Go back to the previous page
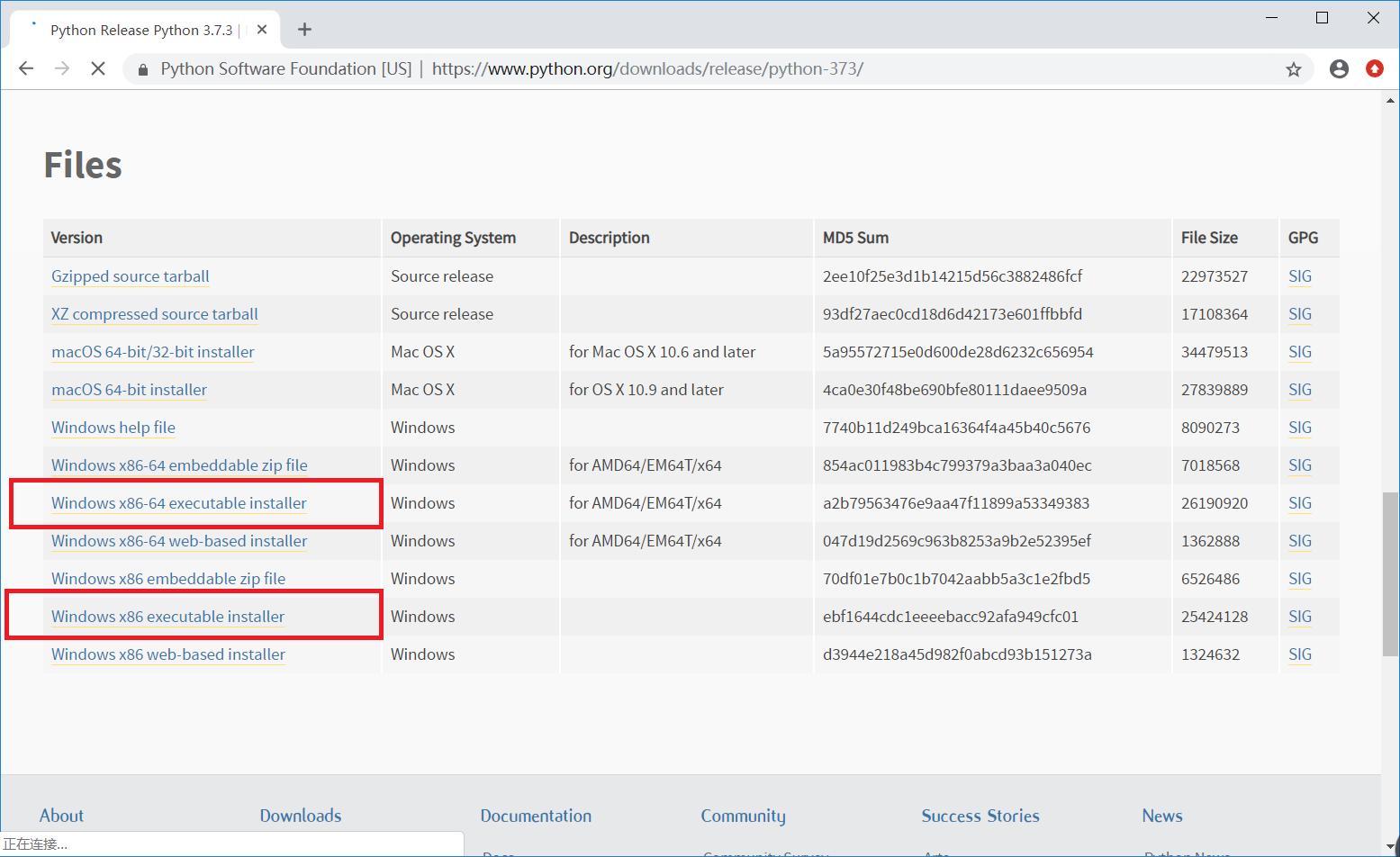The height and width of the screenshot is (857, 1400). pos(26,68)
